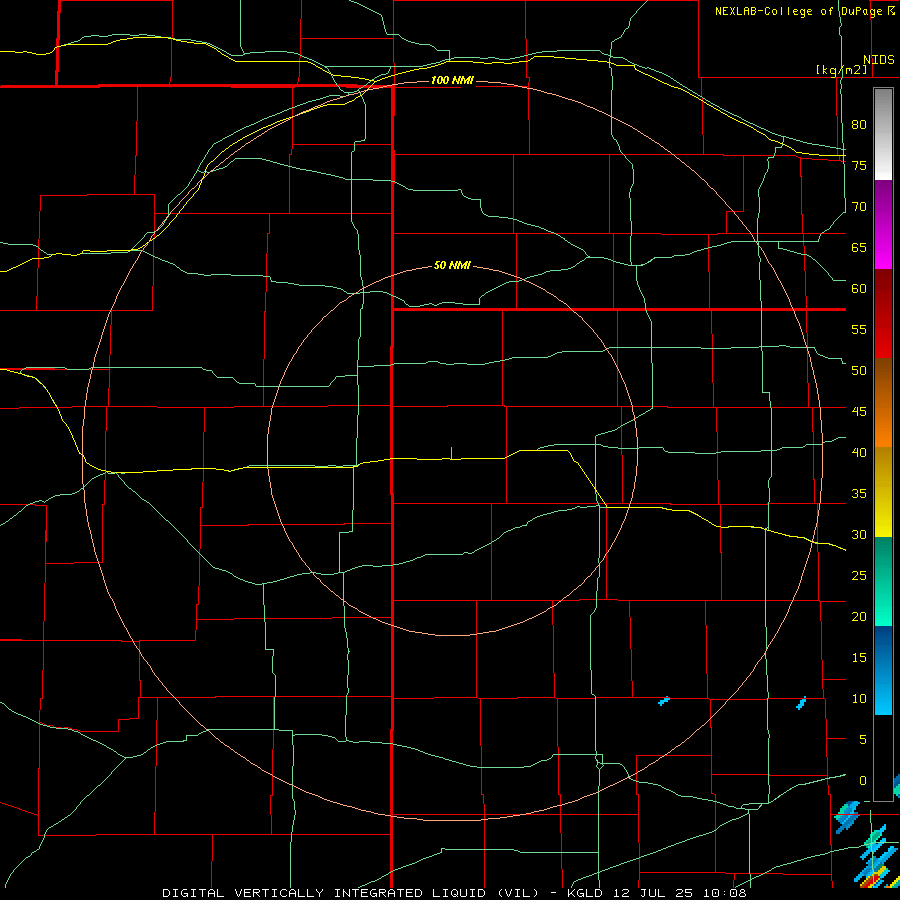Pick the black bottom segment of the color bar

click(x=883, y=758)
